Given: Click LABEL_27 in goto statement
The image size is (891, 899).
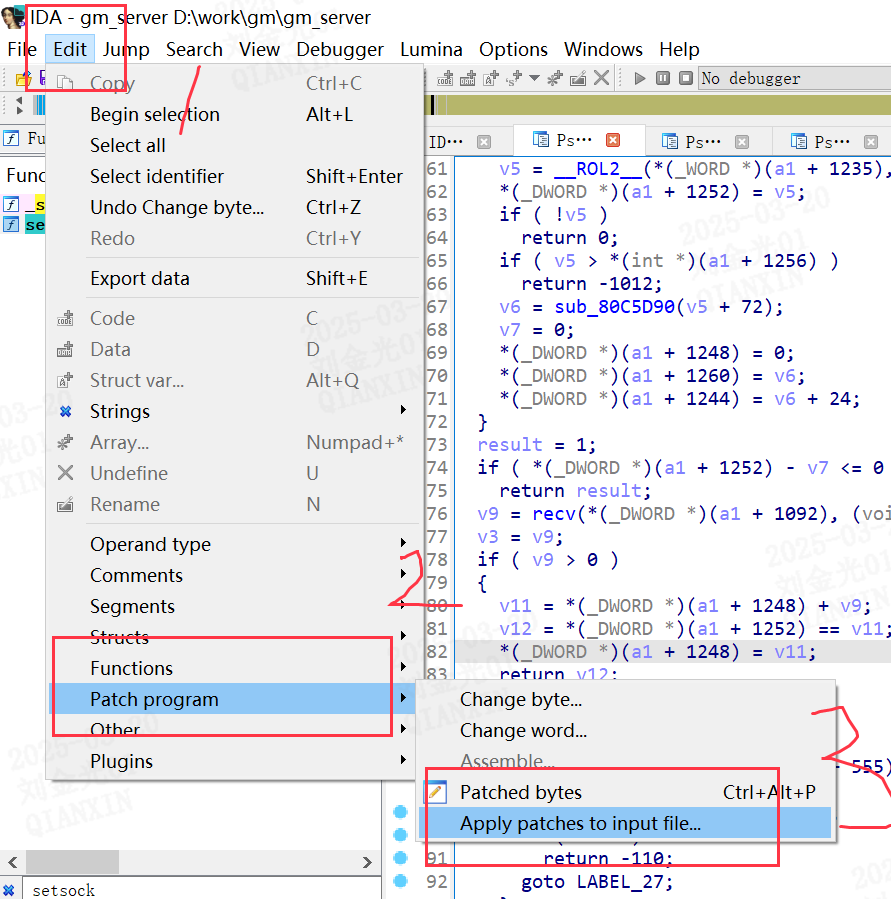Looking at the screenshot, I should click(619, 882).
